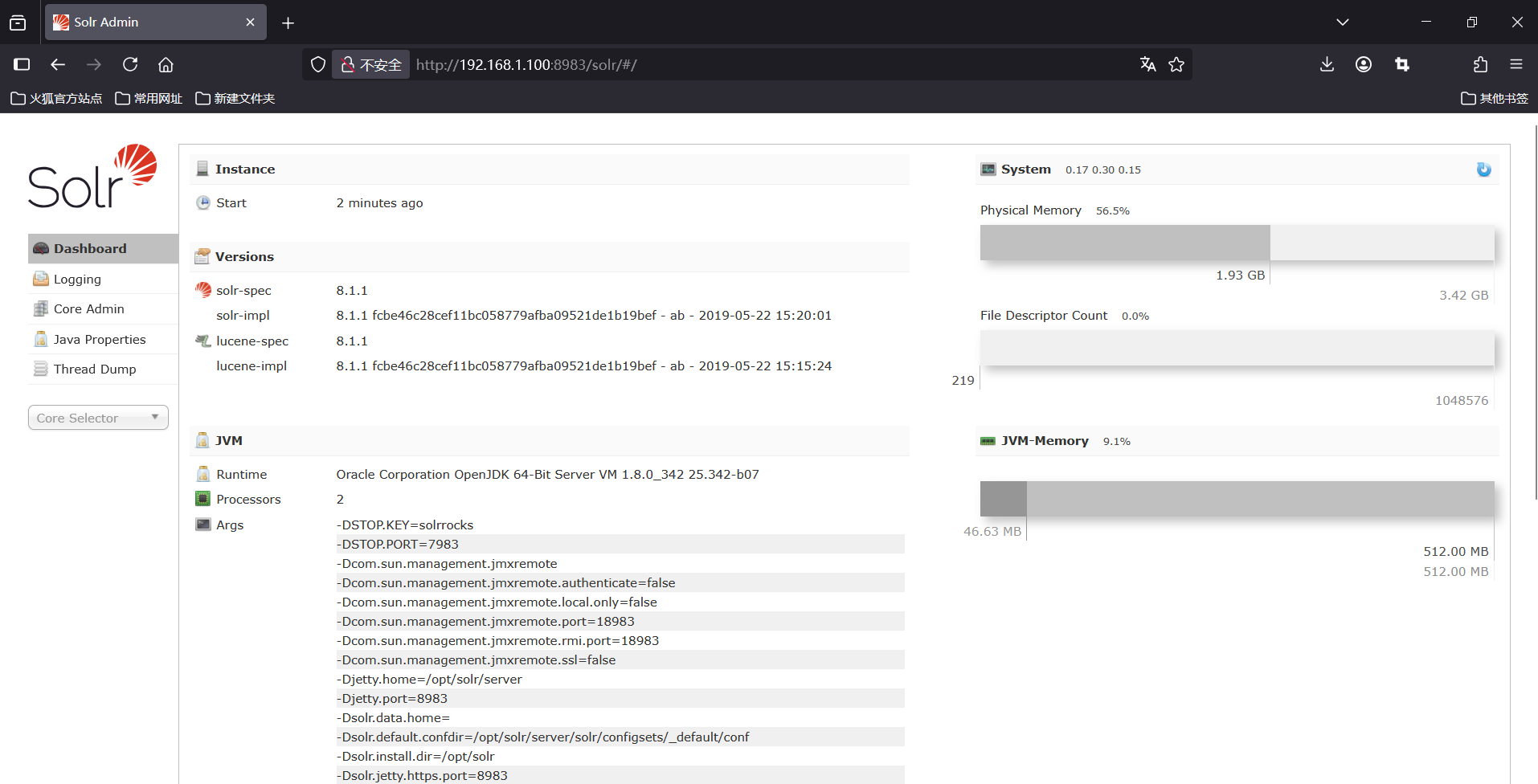
Task: Click the Versions section header
Action: 550,257
